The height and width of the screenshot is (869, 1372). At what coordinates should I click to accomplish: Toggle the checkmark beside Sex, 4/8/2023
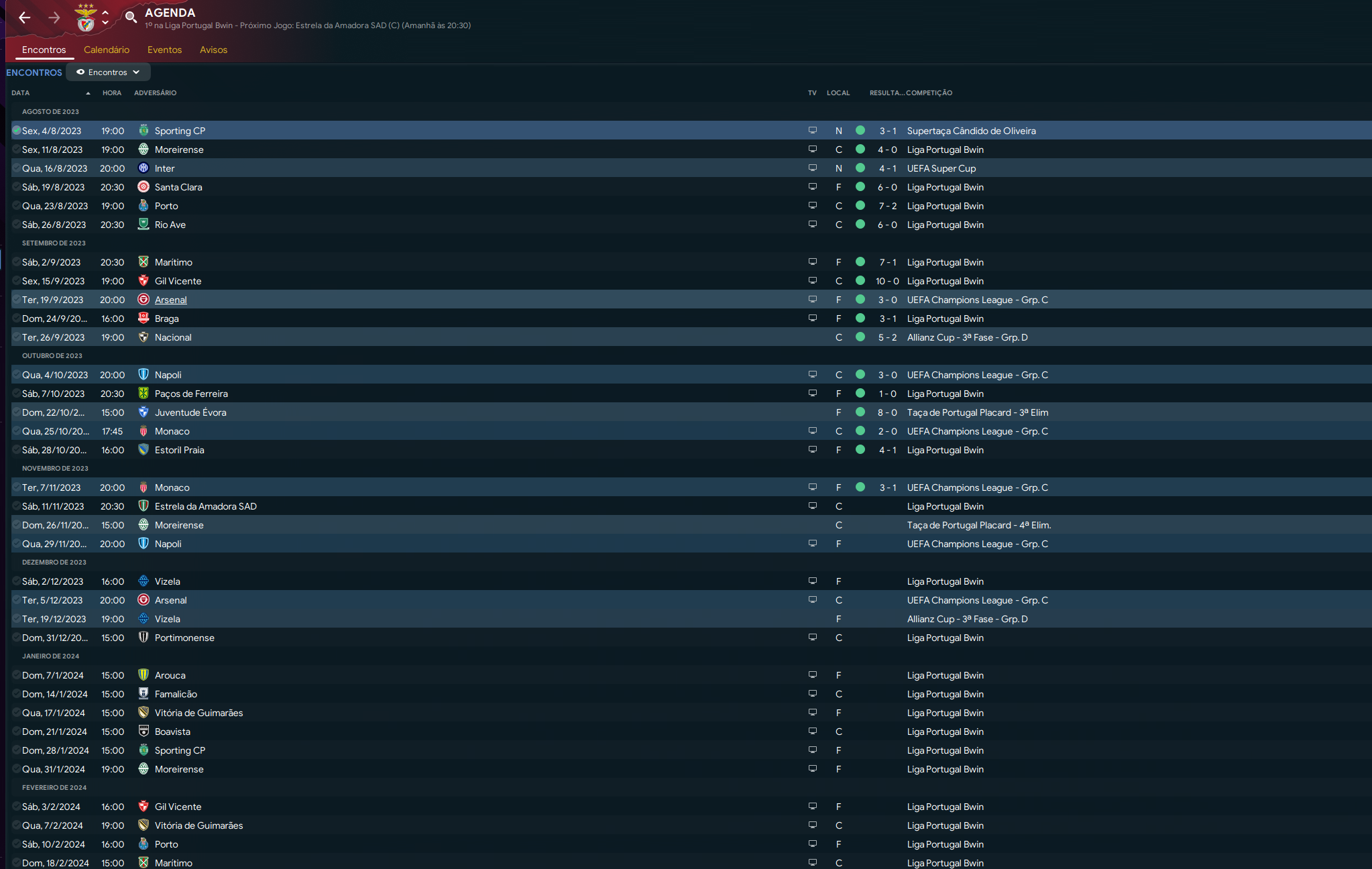[17, 131]
